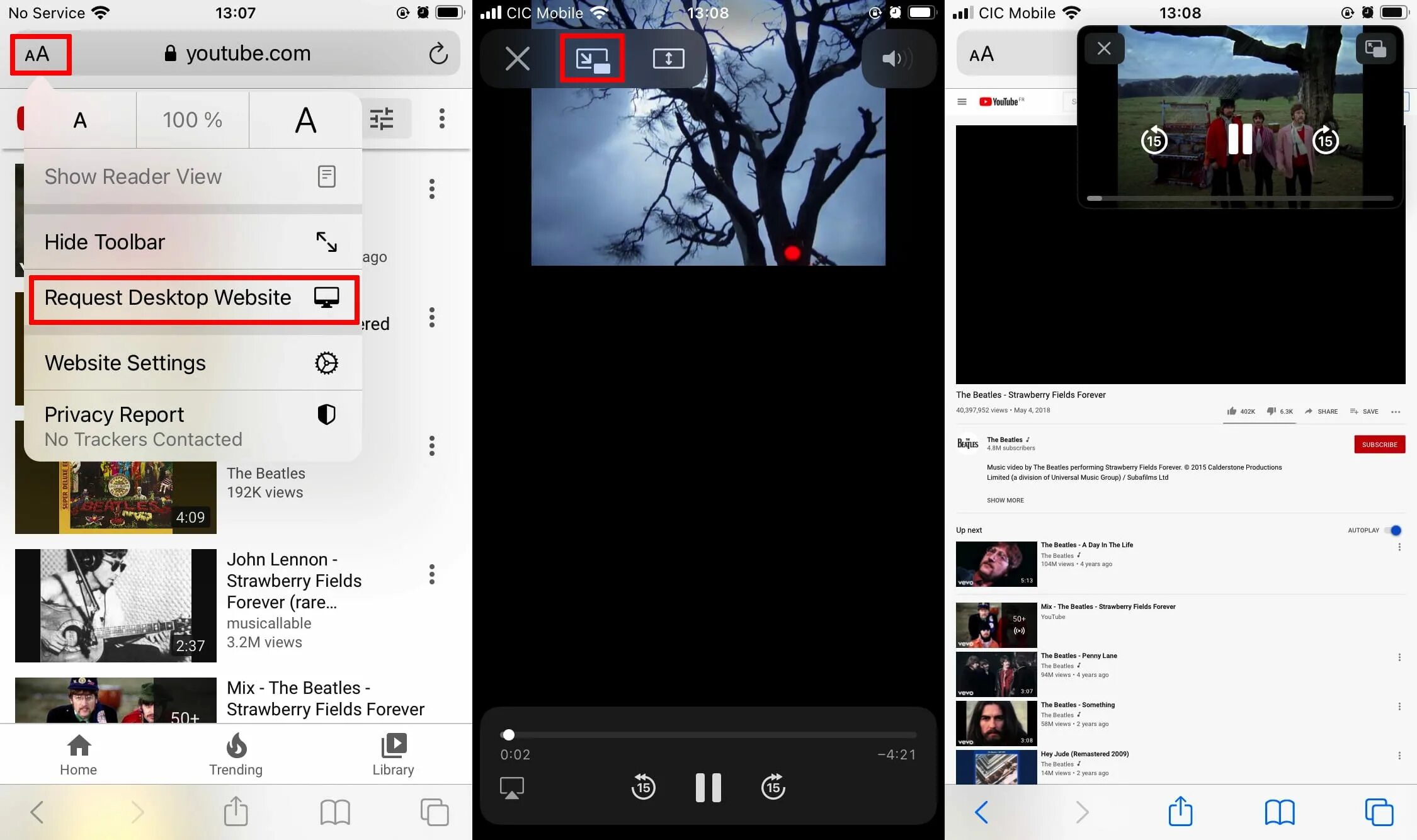Open Website Settings from the menu
The width and height of the screenshot is (1417, 840).
[193, 363]
